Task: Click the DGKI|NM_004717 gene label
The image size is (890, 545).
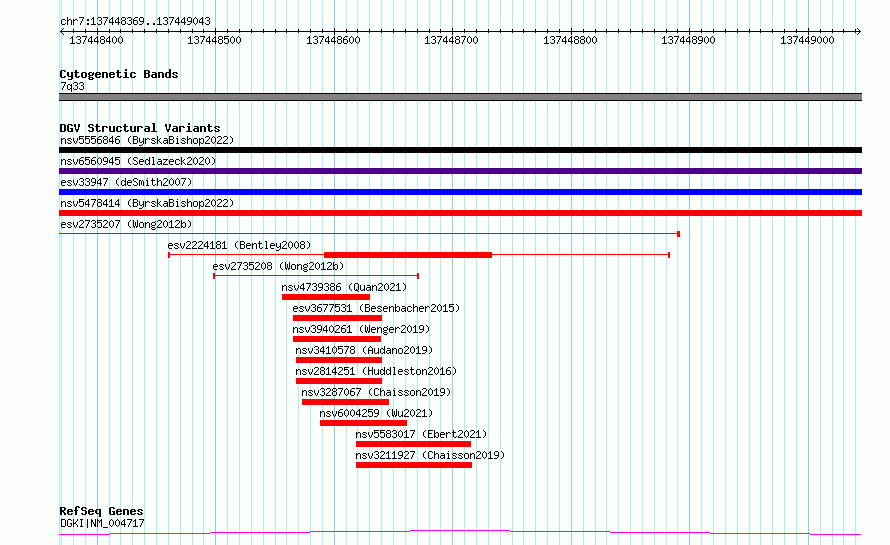Action: click(x=102, y=523)
